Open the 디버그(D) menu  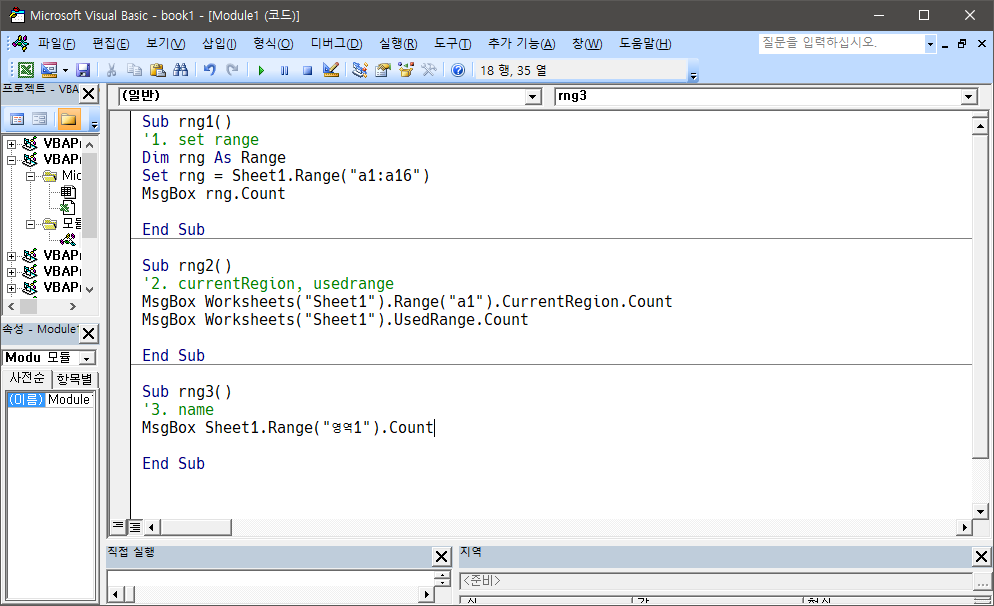pos(336,44)
